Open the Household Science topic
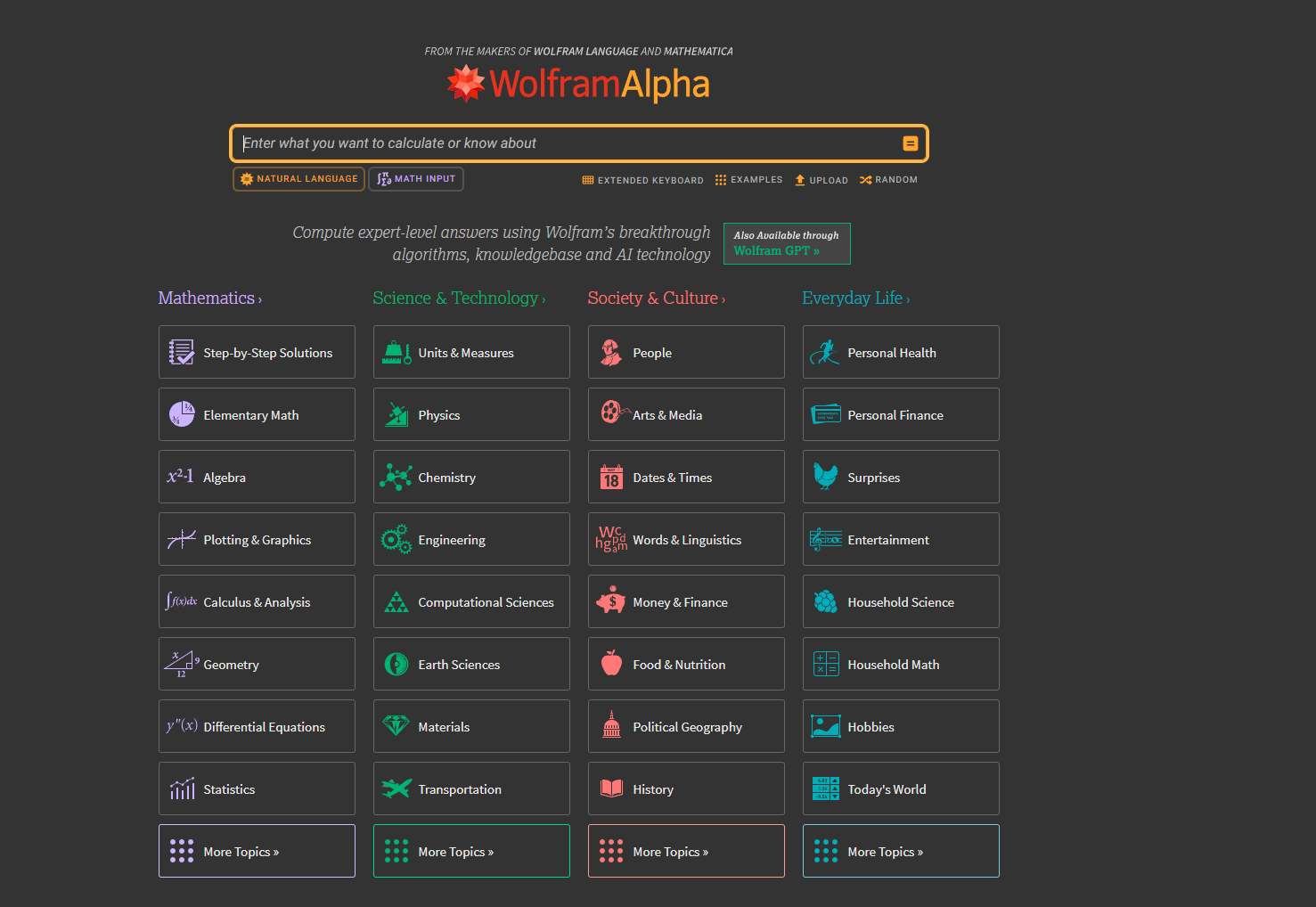The width and height of the screenshot is (1316, 907). click(x=901, y=601)
